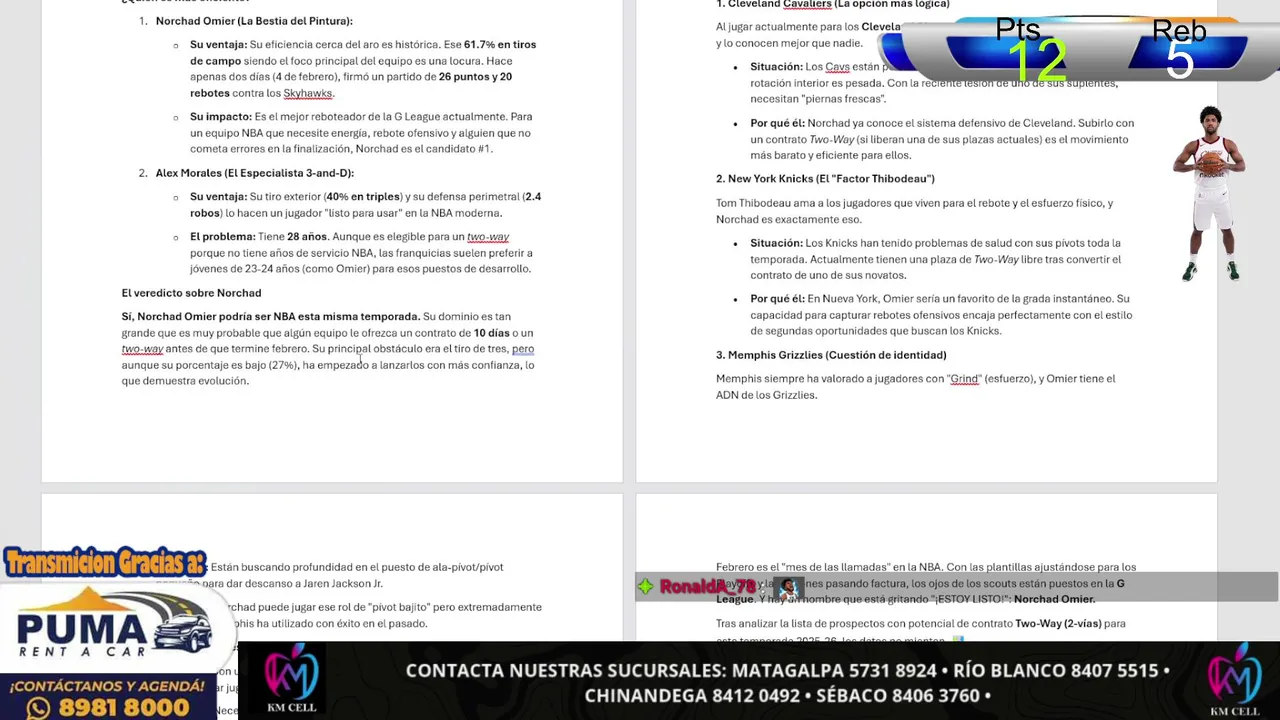Click the bold name Norchad Omier in bottom-right page
The height and width of the screenshot is (720, 1280).
[x=1054, y=599]
